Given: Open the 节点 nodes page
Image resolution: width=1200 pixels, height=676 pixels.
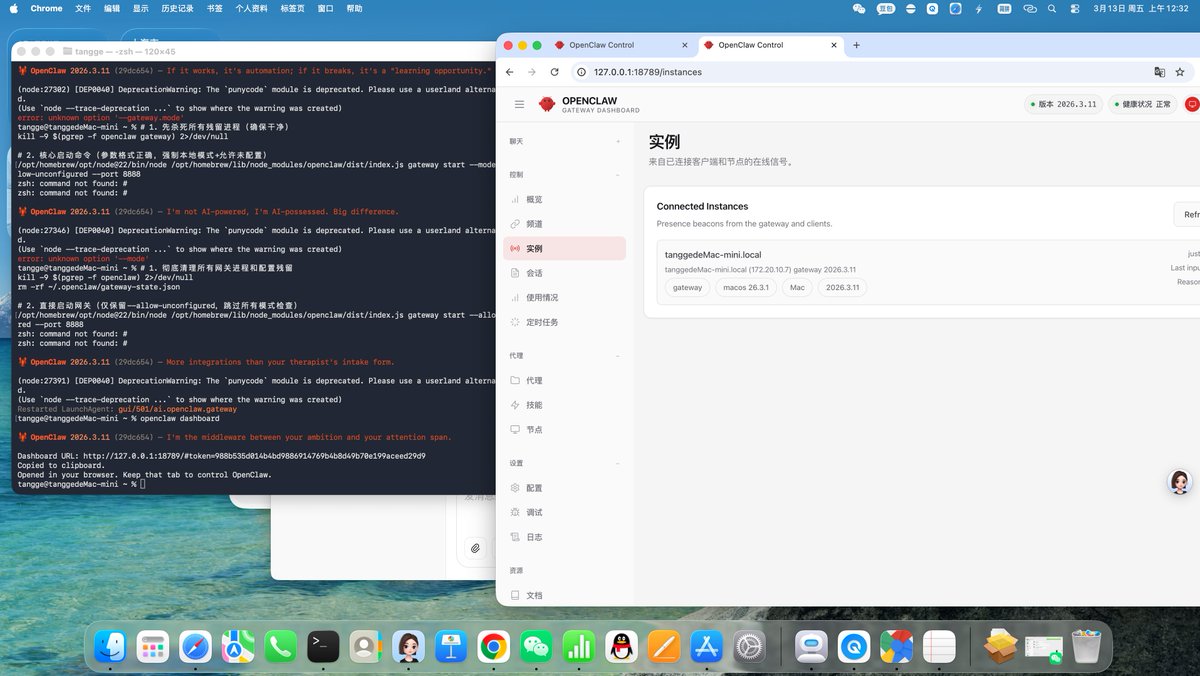Looking at the screenshot, I should 534,430.
